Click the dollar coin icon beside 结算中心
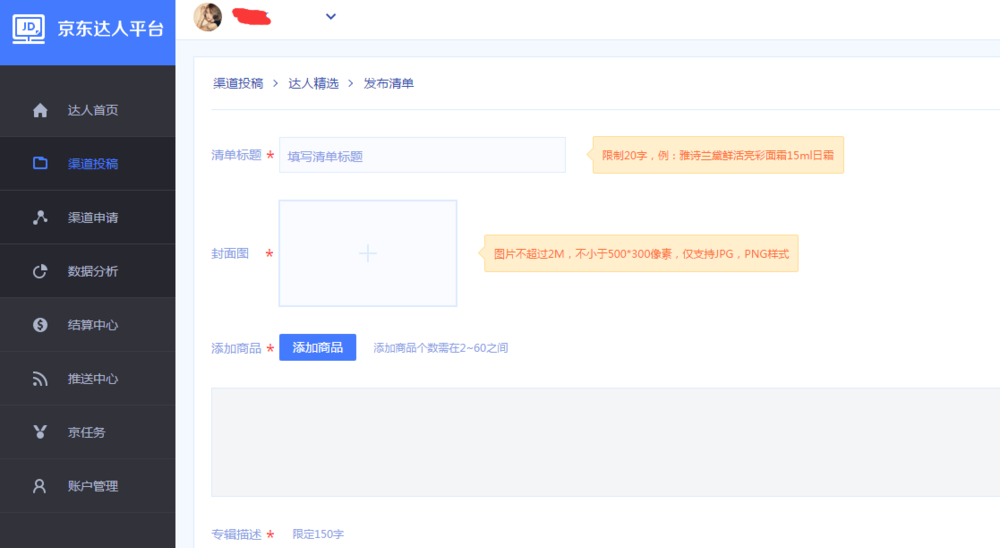This screenshot has width=1000, height=548. click(40, 325)
